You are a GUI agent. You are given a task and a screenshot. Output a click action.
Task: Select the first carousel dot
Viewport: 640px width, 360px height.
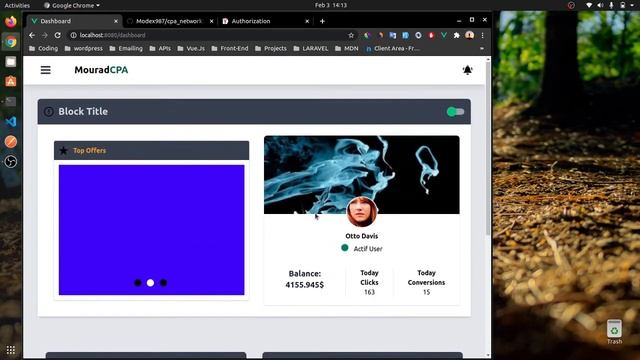[138, 282]
